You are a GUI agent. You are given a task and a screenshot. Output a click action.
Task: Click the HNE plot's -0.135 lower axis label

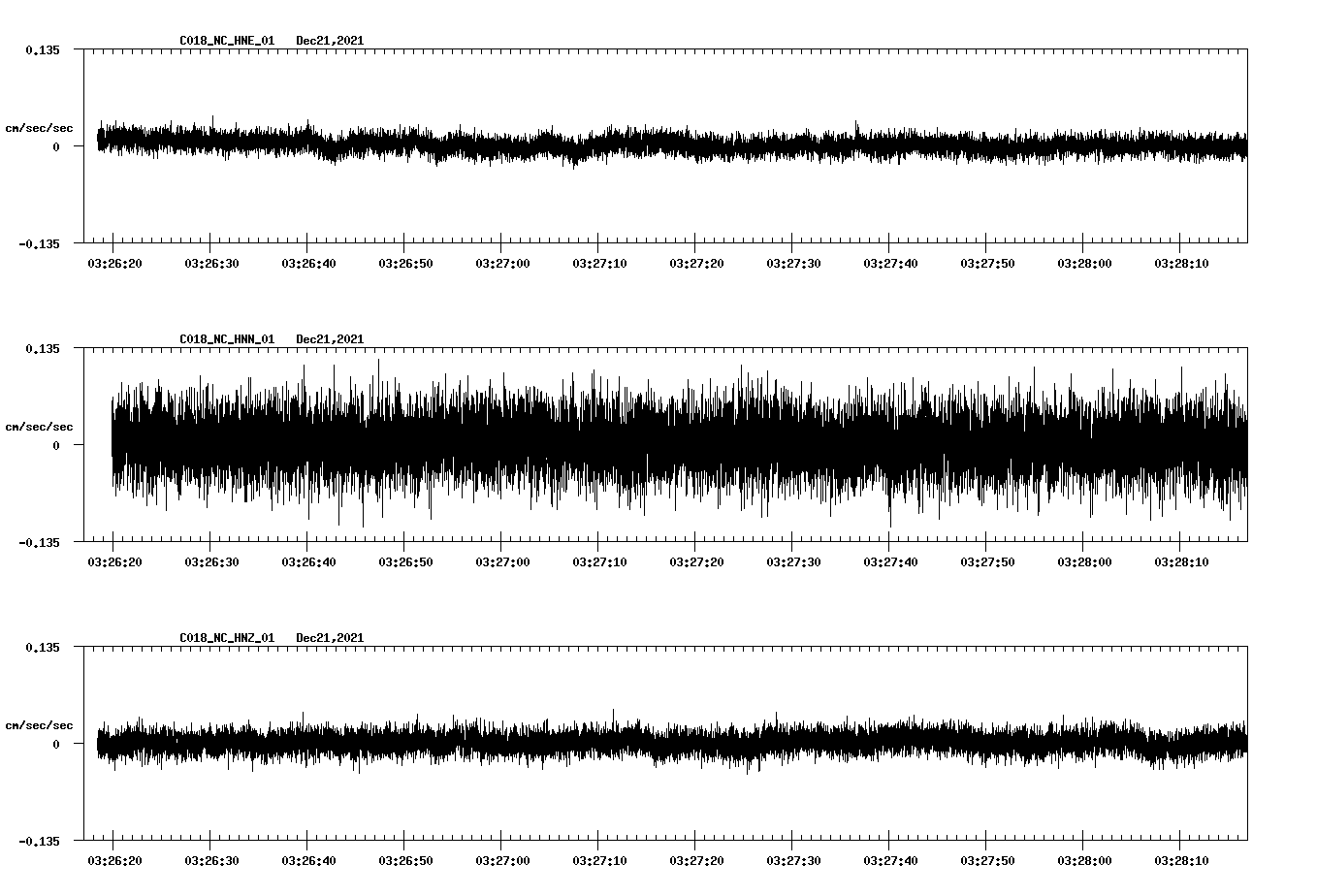point(39,243)
